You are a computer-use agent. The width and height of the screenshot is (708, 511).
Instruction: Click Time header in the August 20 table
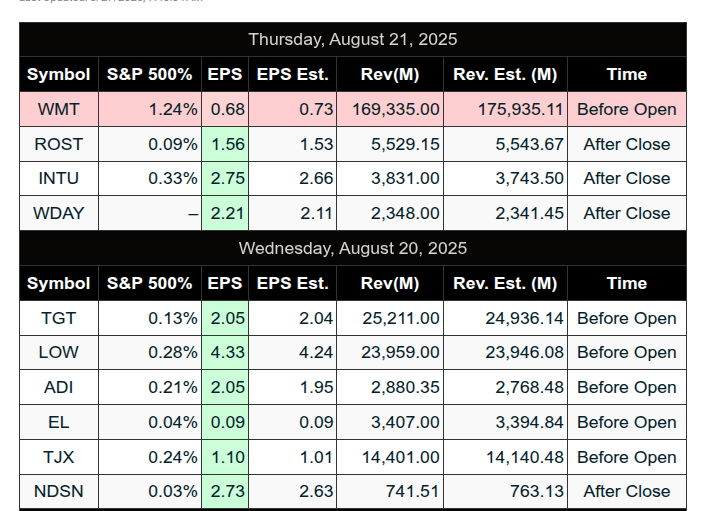pos(627,283)
